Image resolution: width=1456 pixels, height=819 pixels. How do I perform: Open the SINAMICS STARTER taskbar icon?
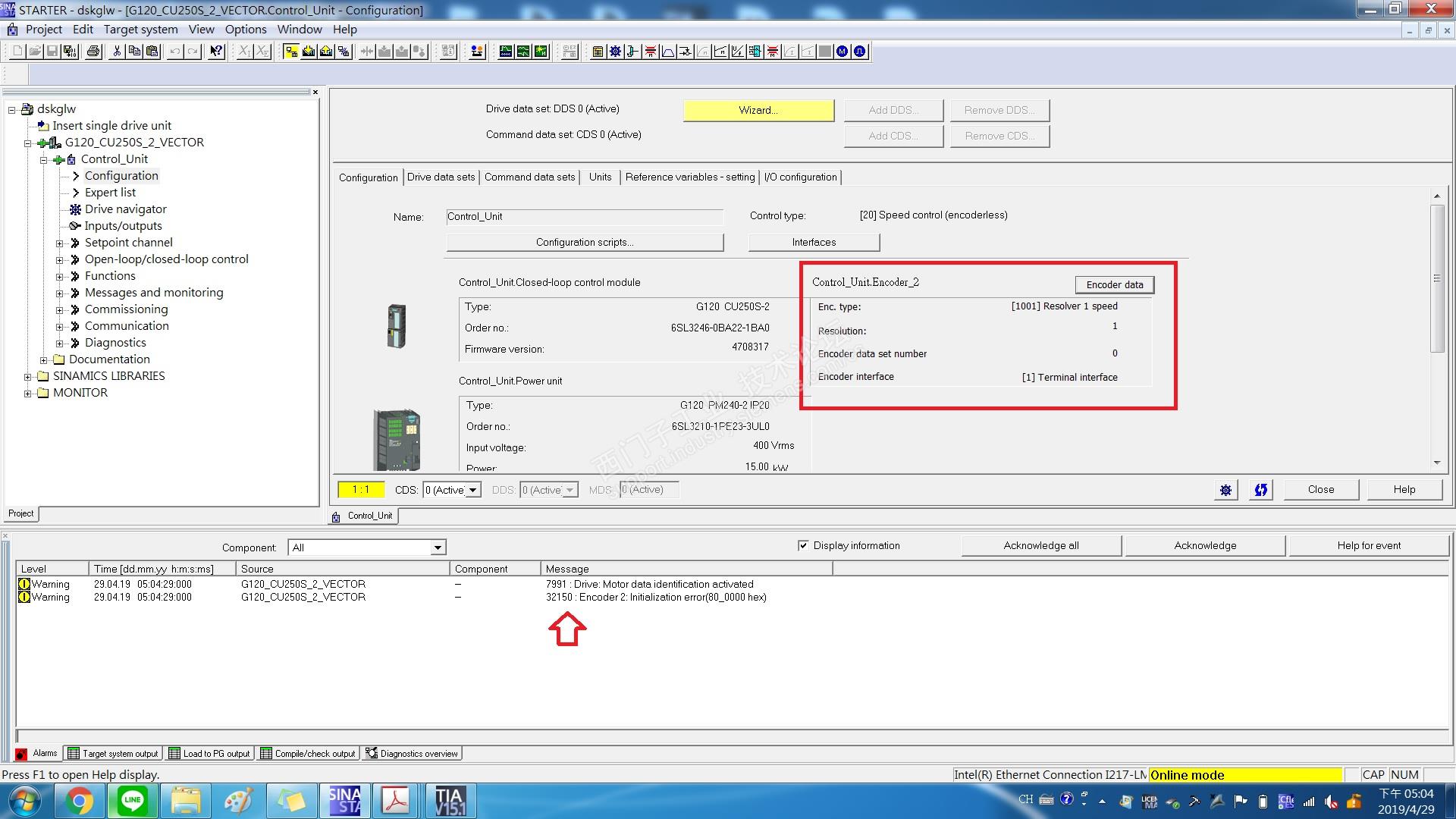point(344,801)
